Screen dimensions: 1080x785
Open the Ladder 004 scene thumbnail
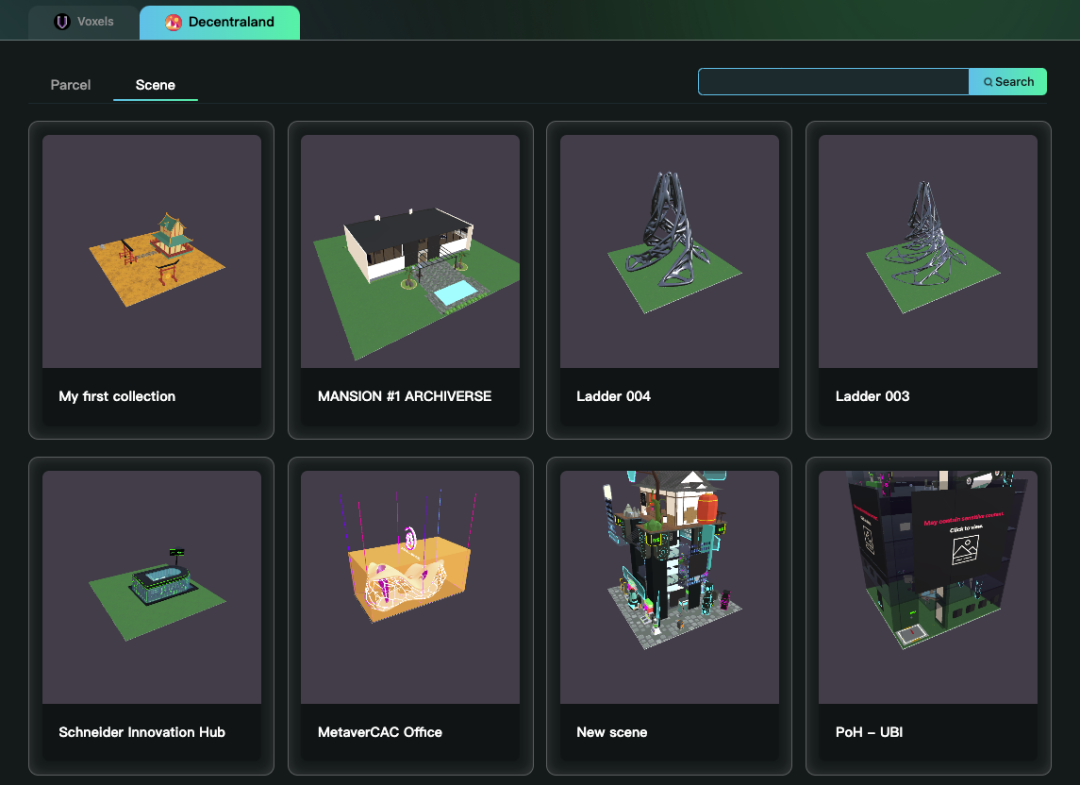click(669, 251)
